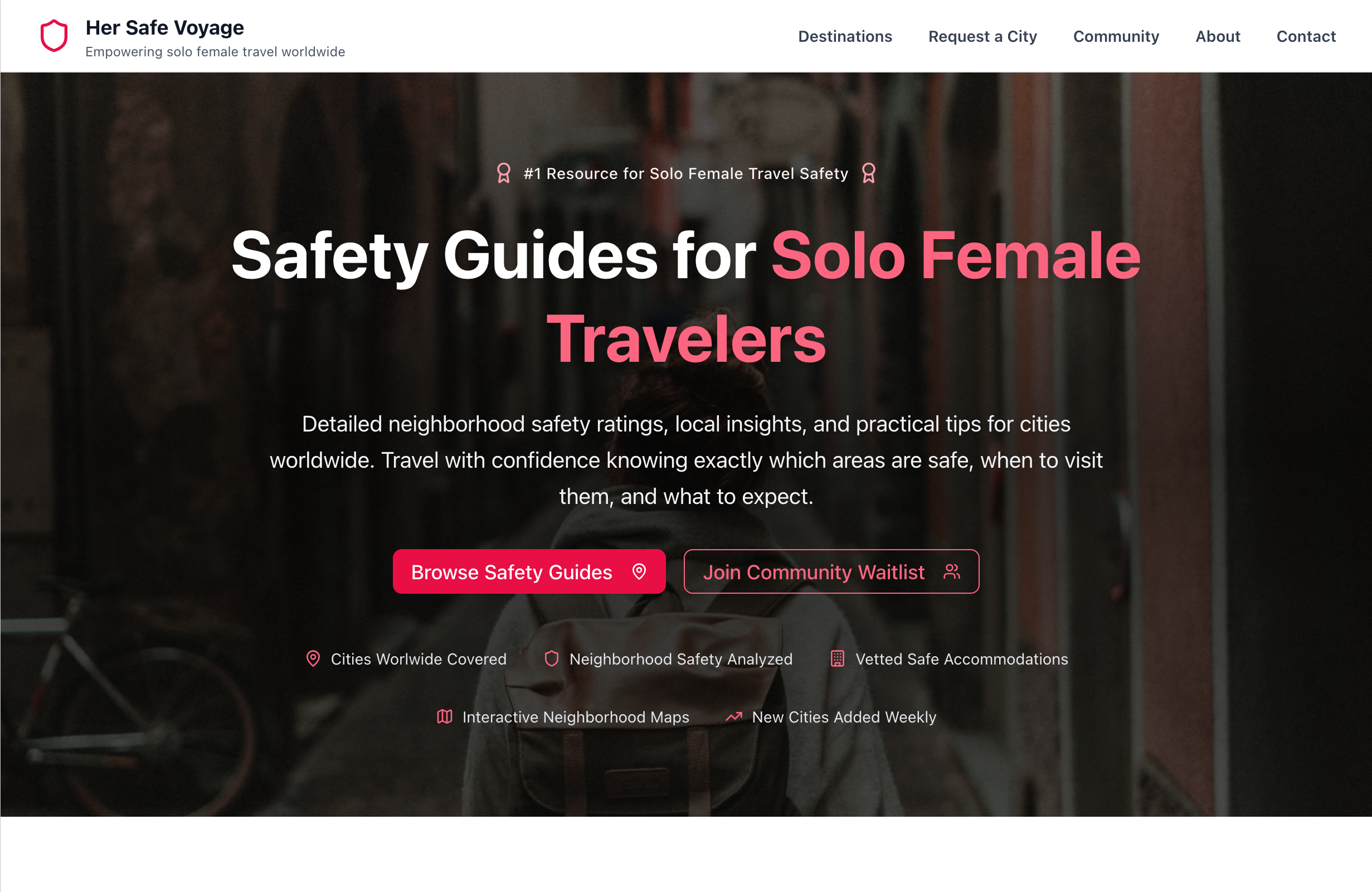Open the Request a City page
The width and height of the screenshot is (1372, 892).
(982, 36)
